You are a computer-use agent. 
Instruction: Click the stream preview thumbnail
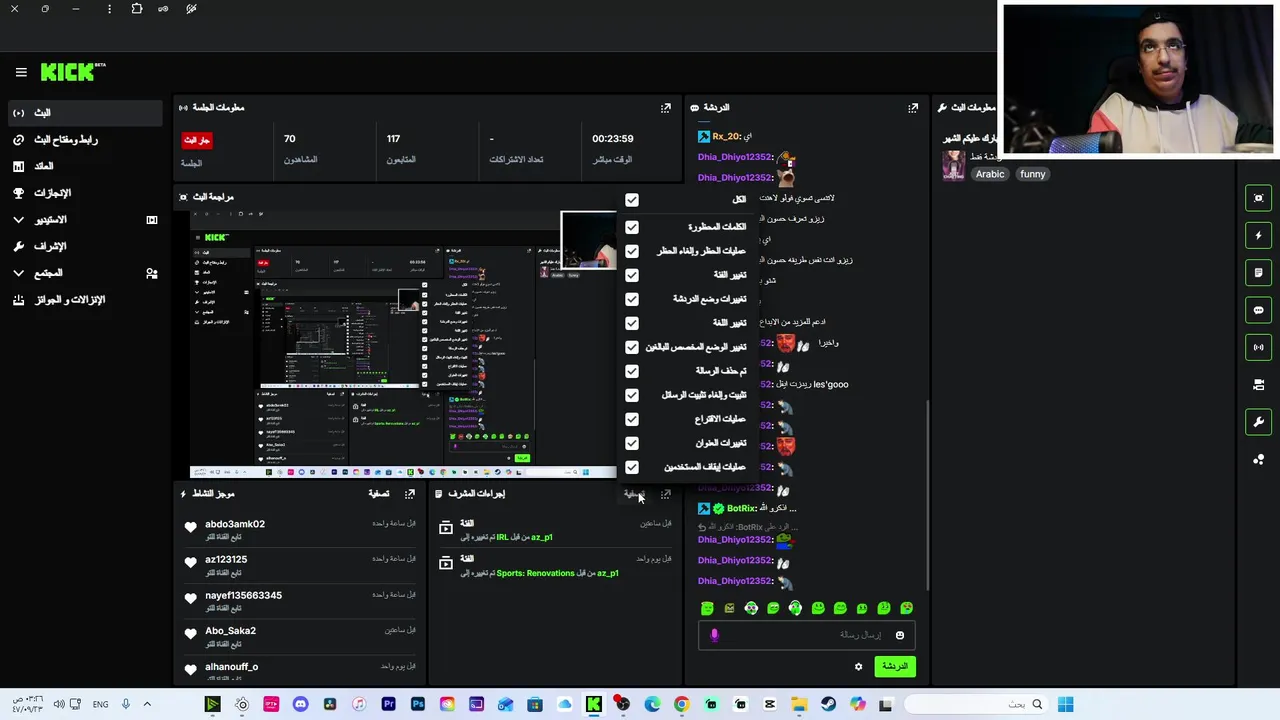(405, 343)
